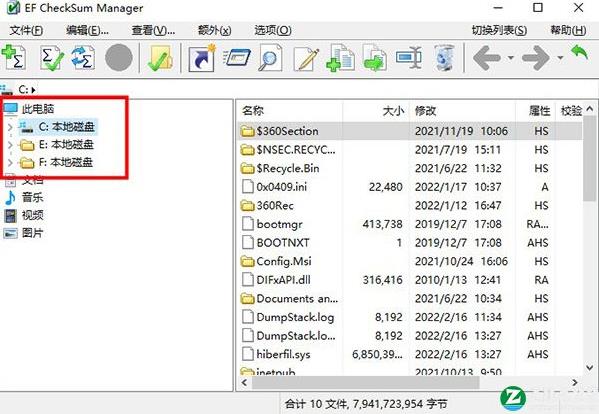Open the forward history dropdown arrow
The width and height of the screenshot is (599, 414).
(x=560, y=58)
